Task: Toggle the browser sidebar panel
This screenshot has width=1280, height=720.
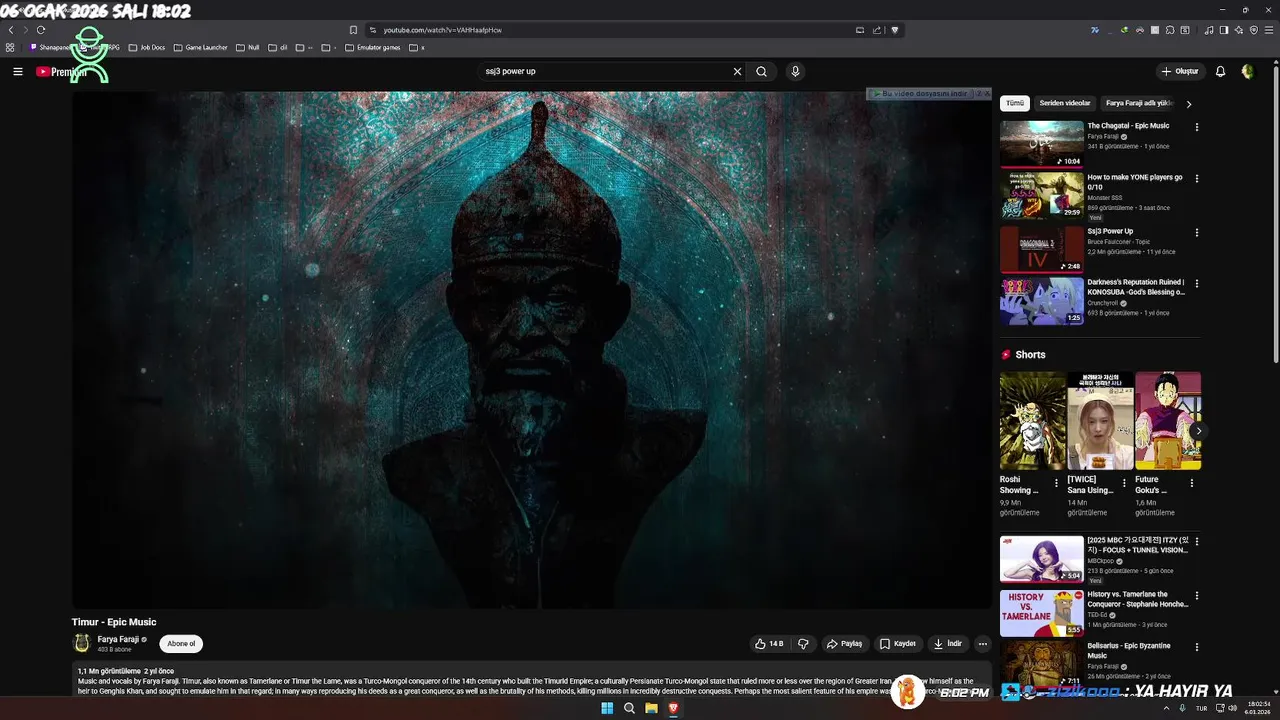Action: point(1224,30)
